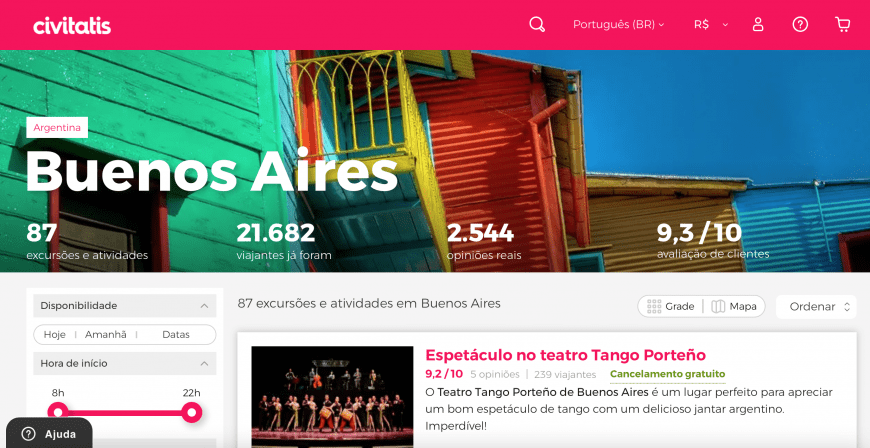Screen dimensions: 870x448
Task: Click the map icon beside Mapa
Action: pyautogui.click(x=718, y=306)
